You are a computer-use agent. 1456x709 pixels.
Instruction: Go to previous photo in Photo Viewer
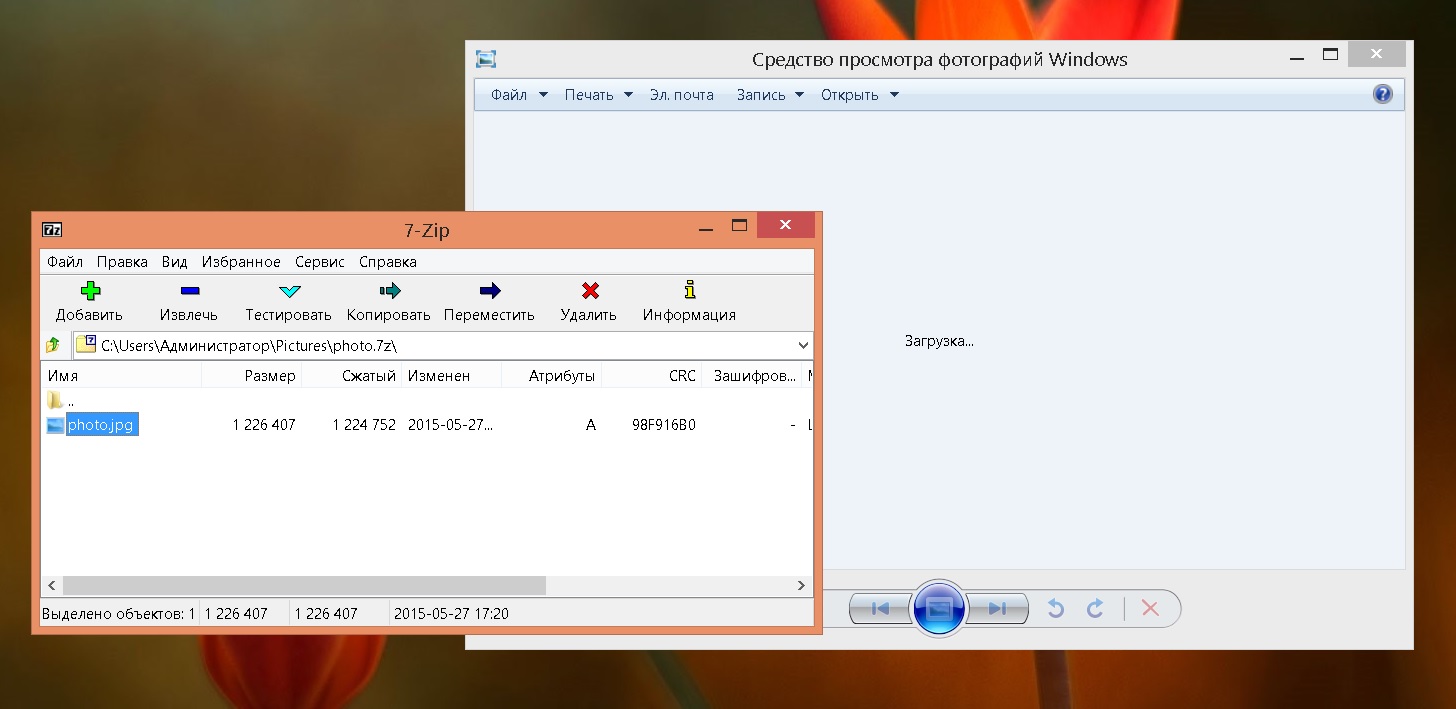coord(880,608)
